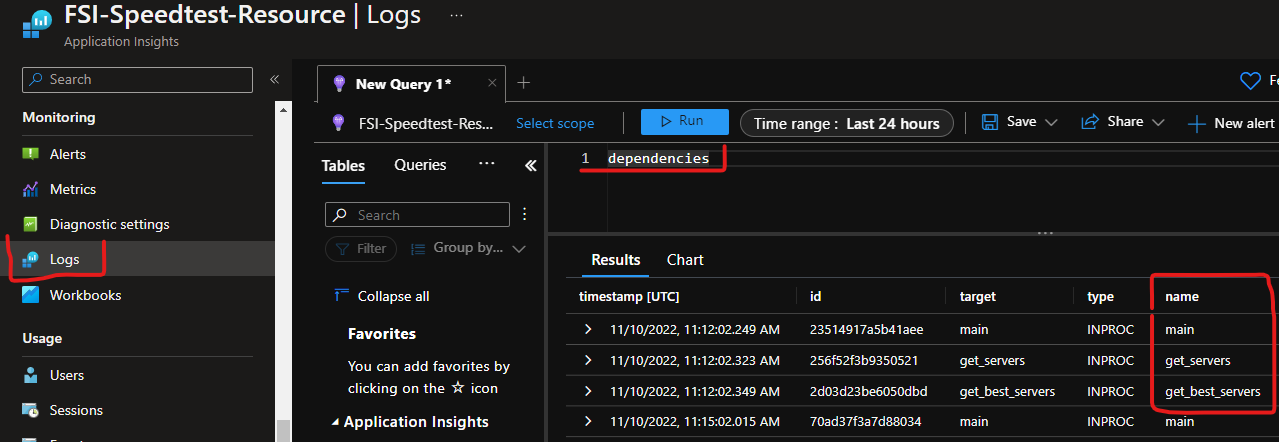Viewport: 1279px width, 442px height.
Task: Open the Share dropdown
Action: pos(1123,122)
